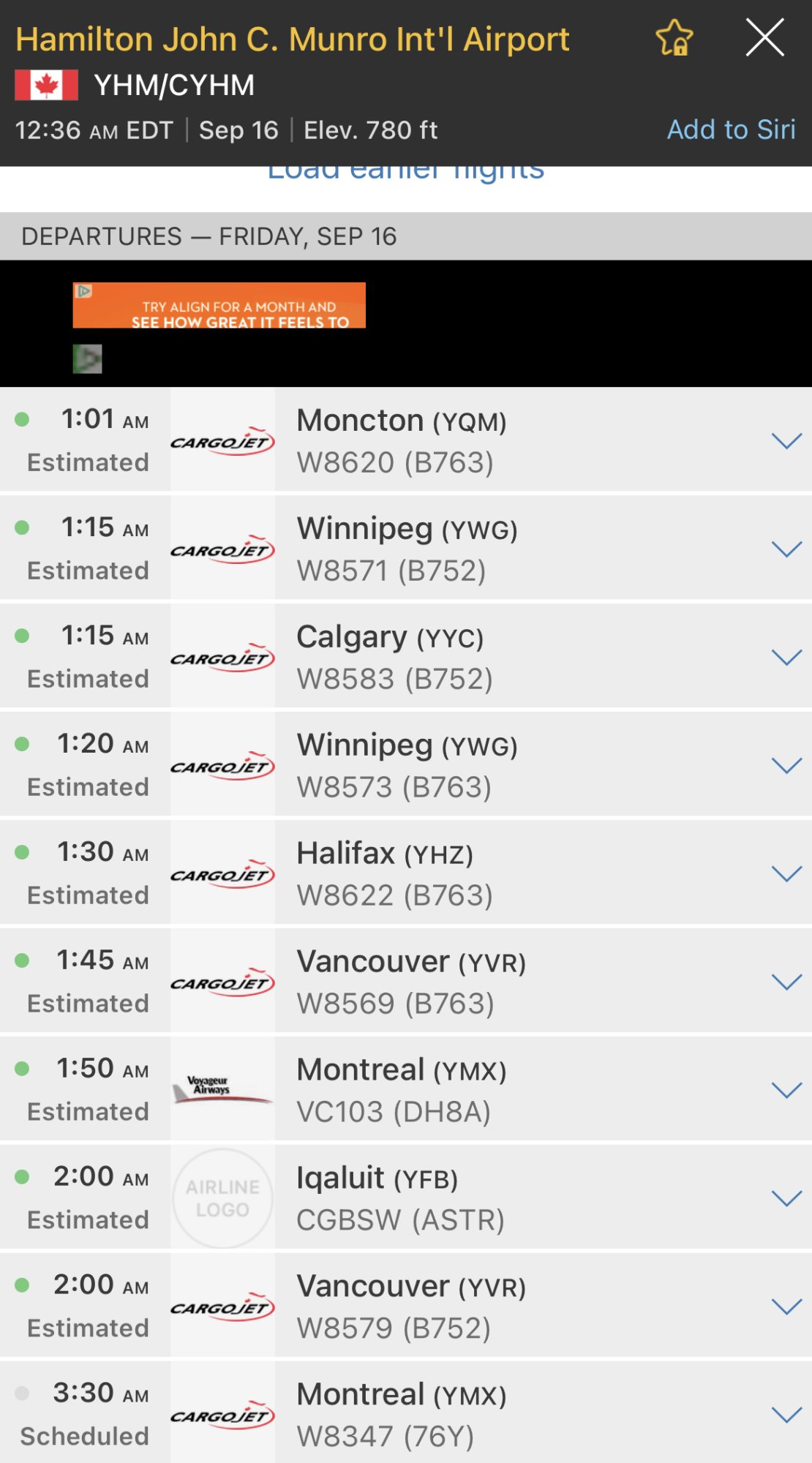The width and height of the screenshot is (812, 1463).
Task: Tap the small ad choices play icon
Action: coord(88,358)
